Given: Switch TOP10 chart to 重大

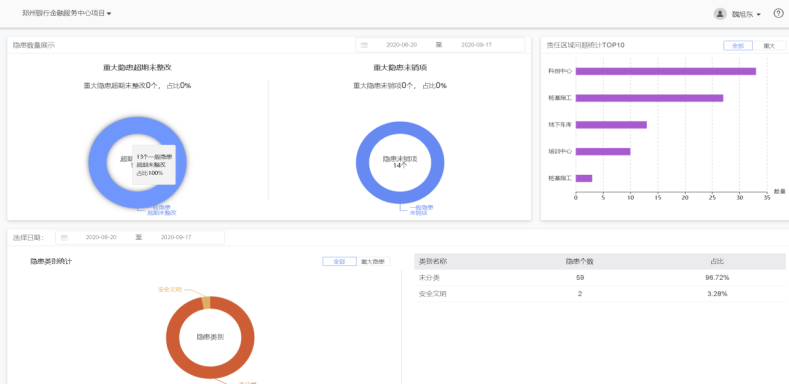Looking at the screenshot, I should pyautogui.click(x=769, y=45).
